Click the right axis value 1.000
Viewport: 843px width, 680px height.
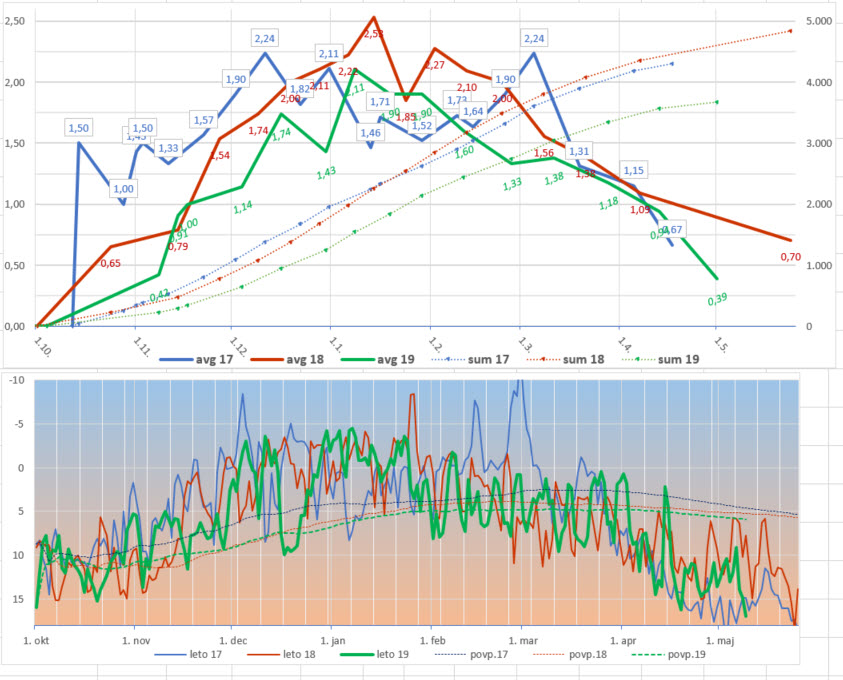point(819,266)
